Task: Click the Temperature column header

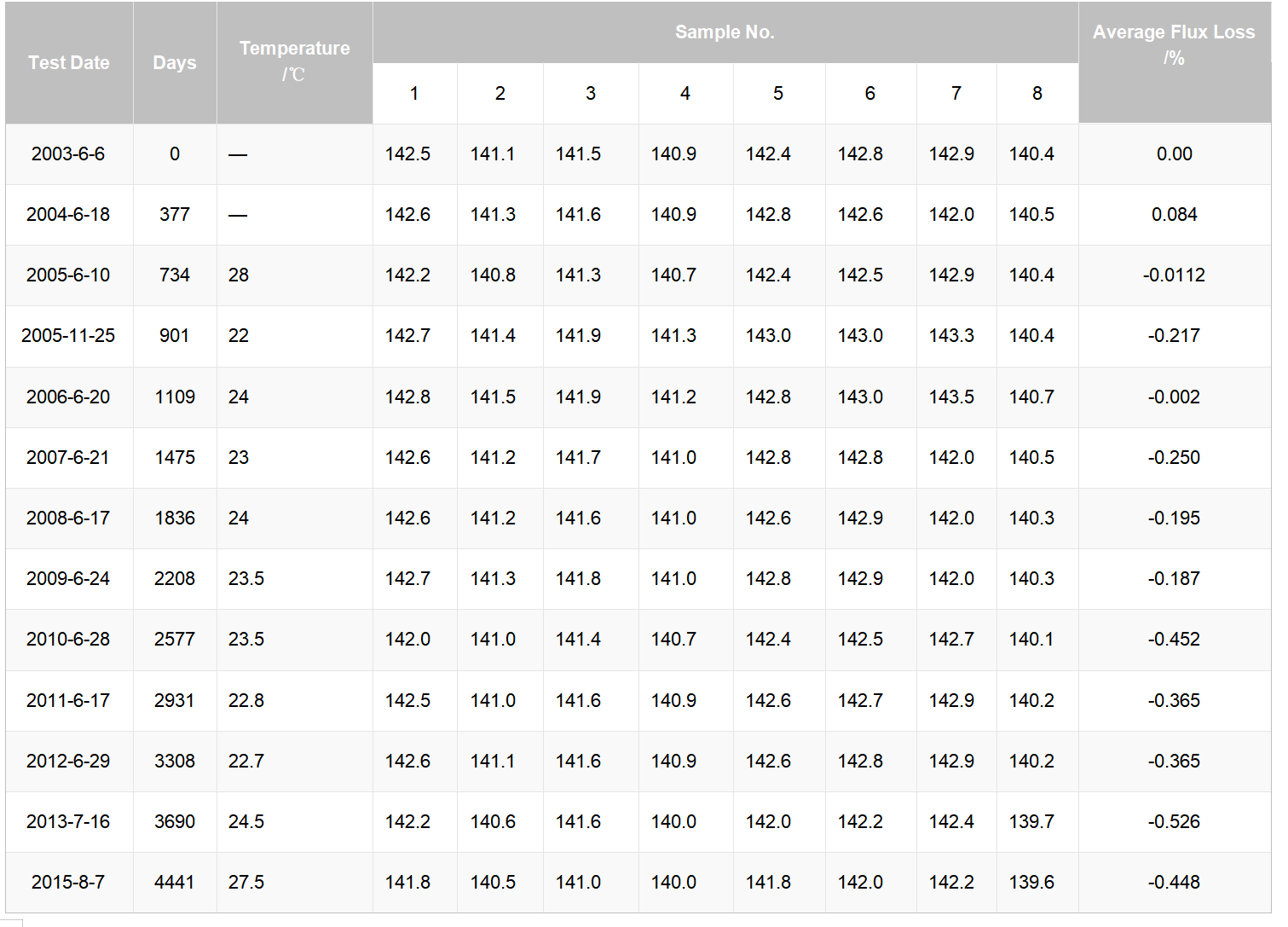Action: (295, 63)
